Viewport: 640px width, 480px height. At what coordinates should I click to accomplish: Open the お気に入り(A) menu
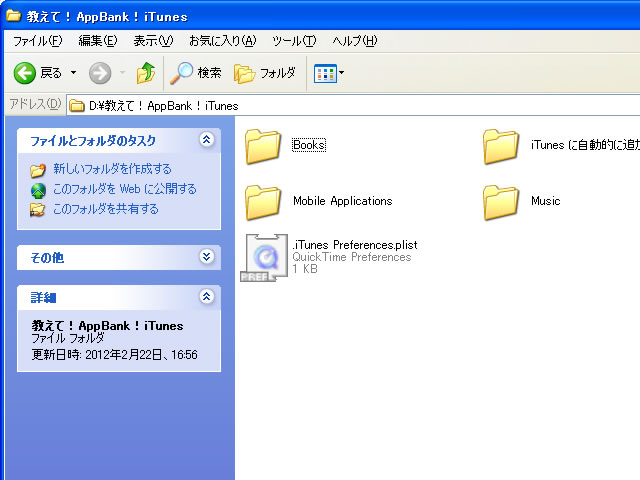pos(222,41)
